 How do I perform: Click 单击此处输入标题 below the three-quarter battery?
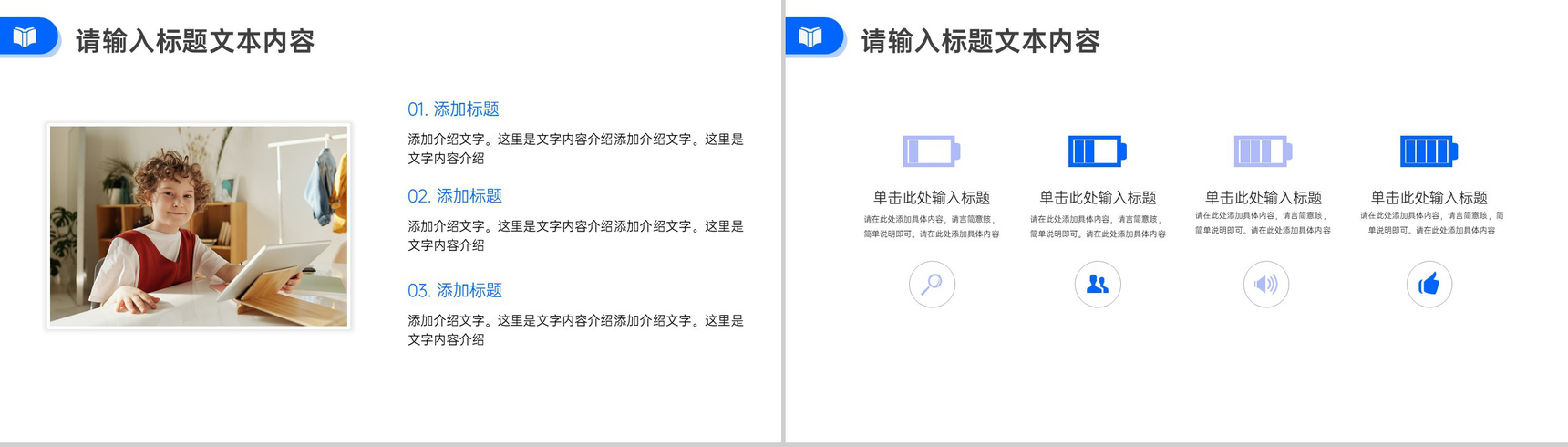pyautogui.click(x=1264, y=197)
